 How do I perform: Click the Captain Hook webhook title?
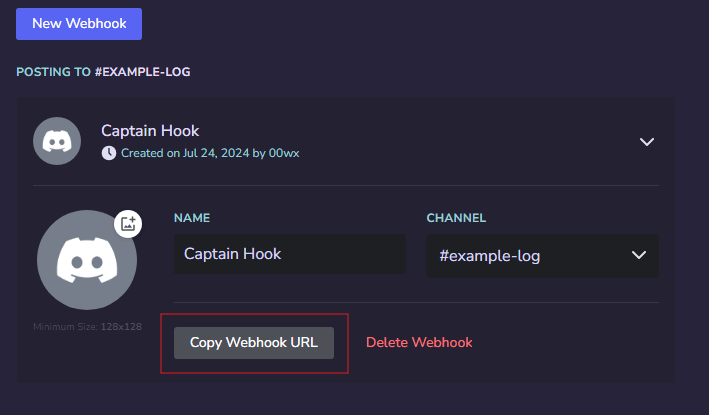point(150,131)
